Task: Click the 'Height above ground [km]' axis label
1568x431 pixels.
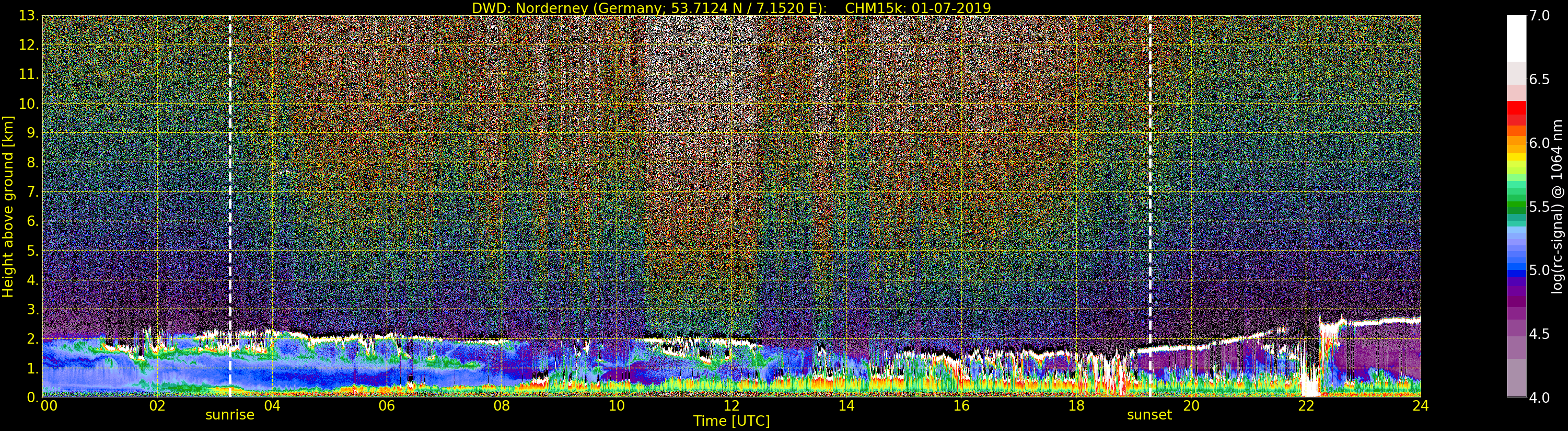Action: point(8,206)
